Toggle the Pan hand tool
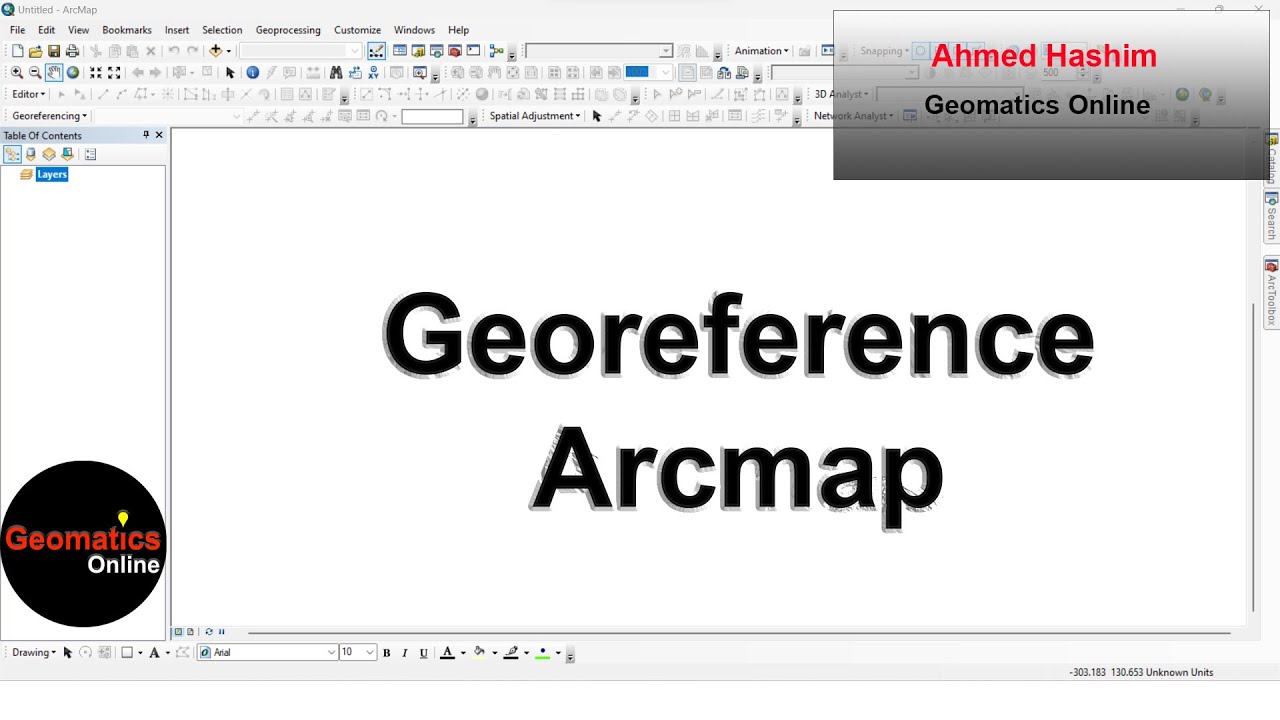 pyautogui.click(x=54, y=73)
